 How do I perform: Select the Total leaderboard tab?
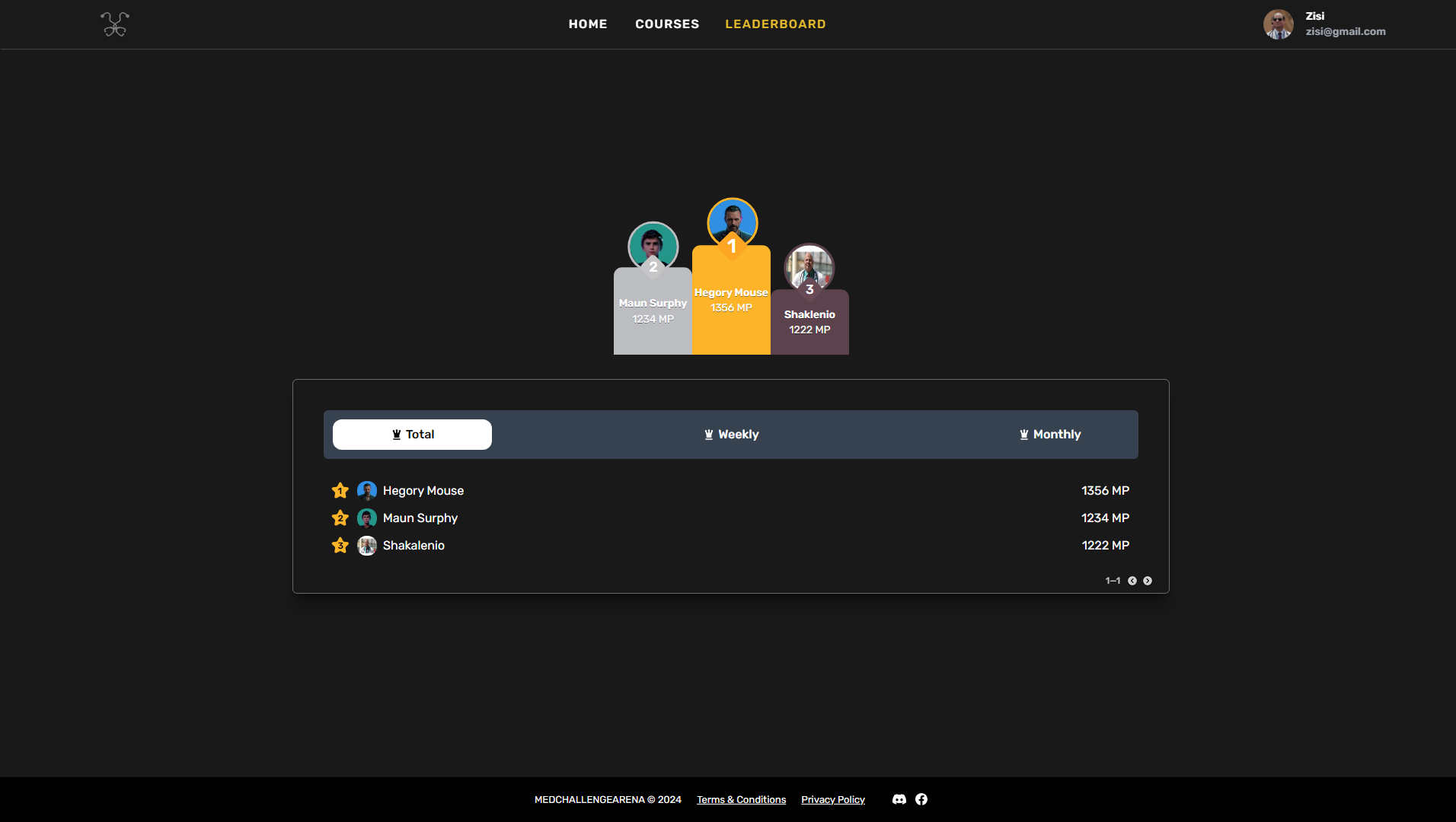[412, 435]
